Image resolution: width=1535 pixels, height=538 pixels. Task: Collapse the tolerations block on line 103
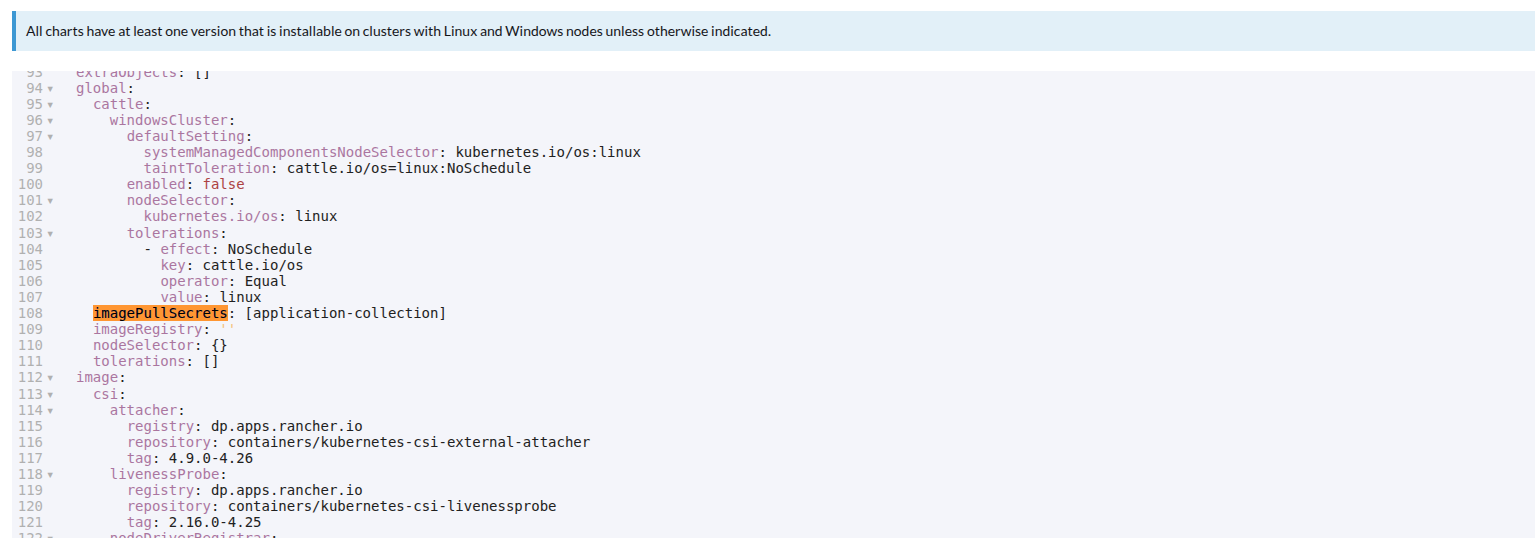(x=50, y=233)
